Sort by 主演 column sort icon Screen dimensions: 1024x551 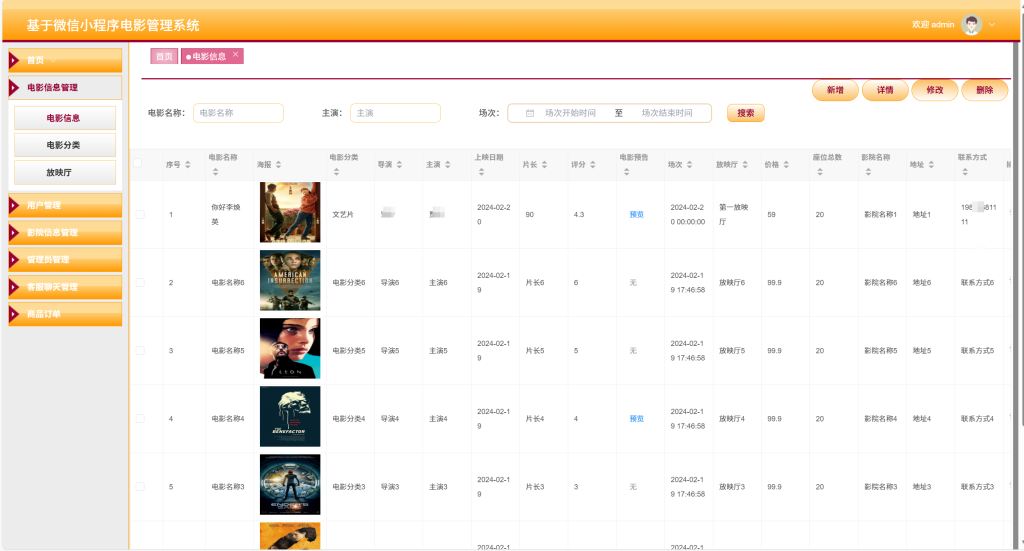447,165
